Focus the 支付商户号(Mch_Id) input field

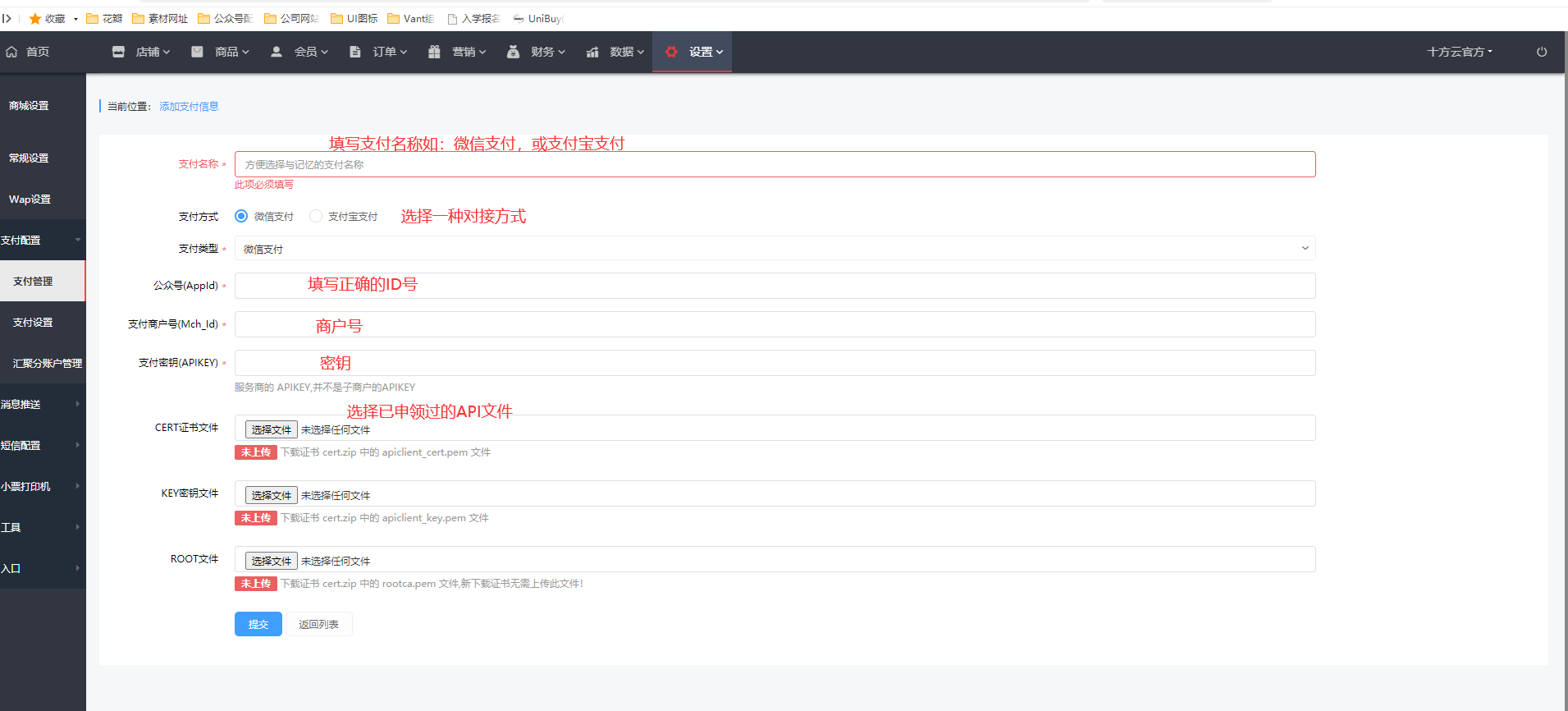775,324
